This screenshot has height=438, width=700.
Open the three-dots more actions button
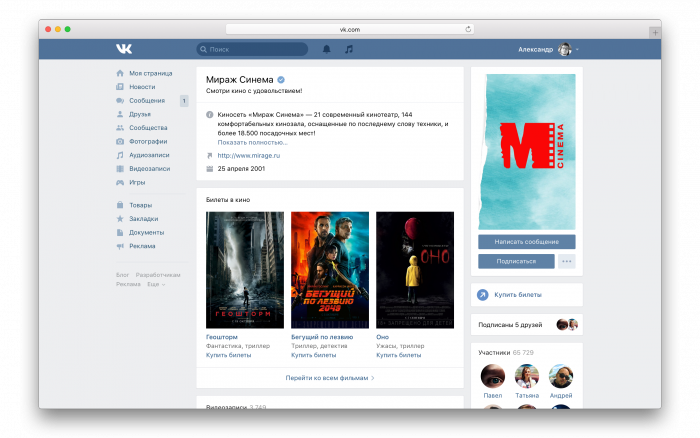[567, 261]
